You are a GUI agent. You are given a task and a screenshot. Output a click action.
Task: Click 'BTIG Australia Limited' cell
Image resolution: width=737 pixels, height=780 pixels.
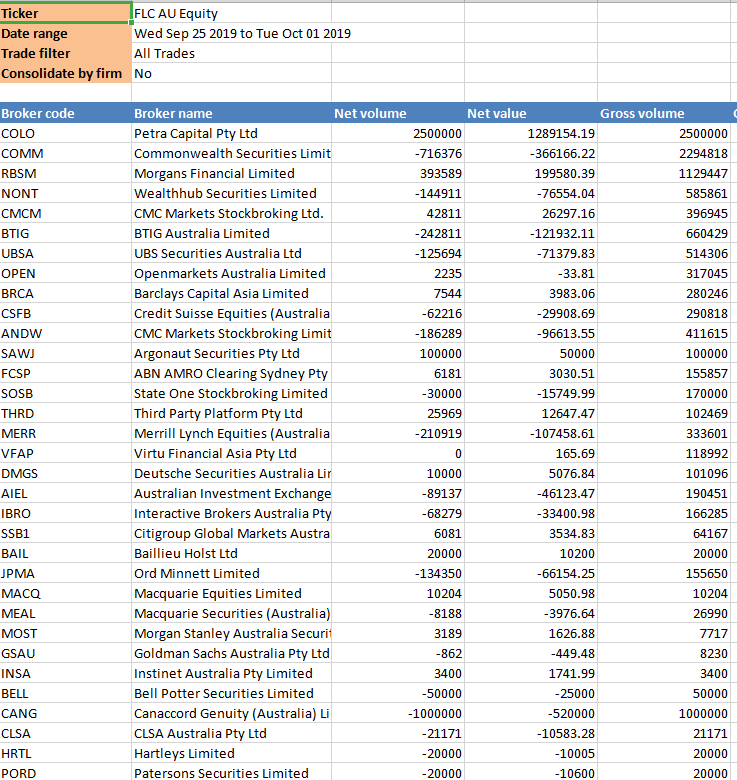(232, 233)
